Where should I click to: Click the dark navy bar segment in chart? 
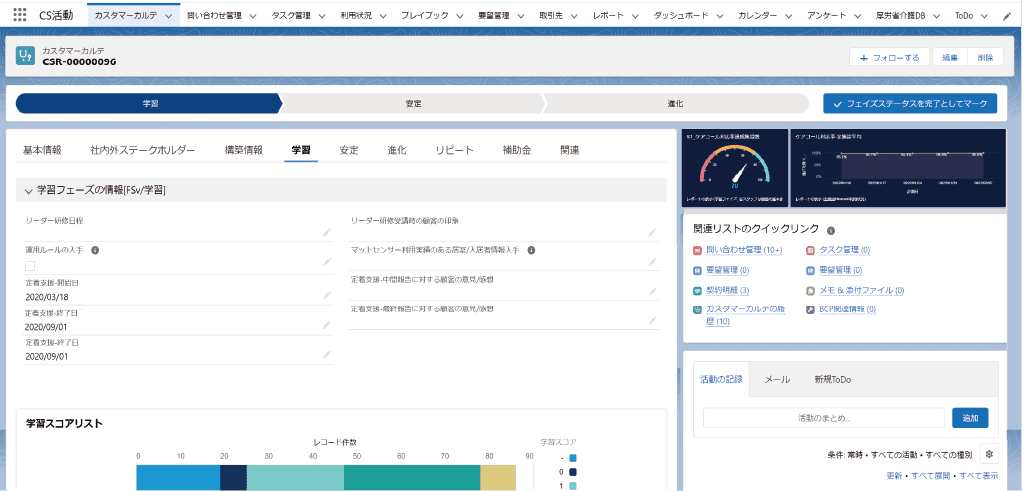pos(233,477)
